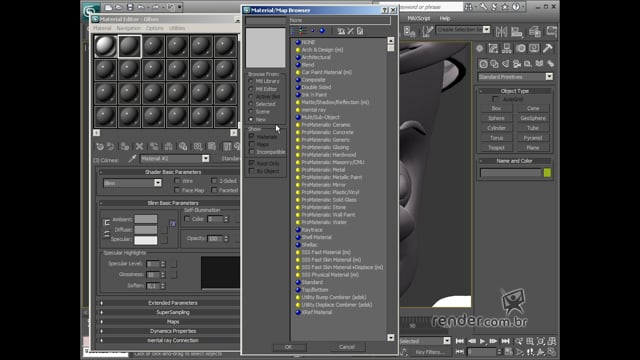The height and width of the screenshot is (360, 640).
Task: Open Material menu in Material Editor
Action: (x=102, y=28)
